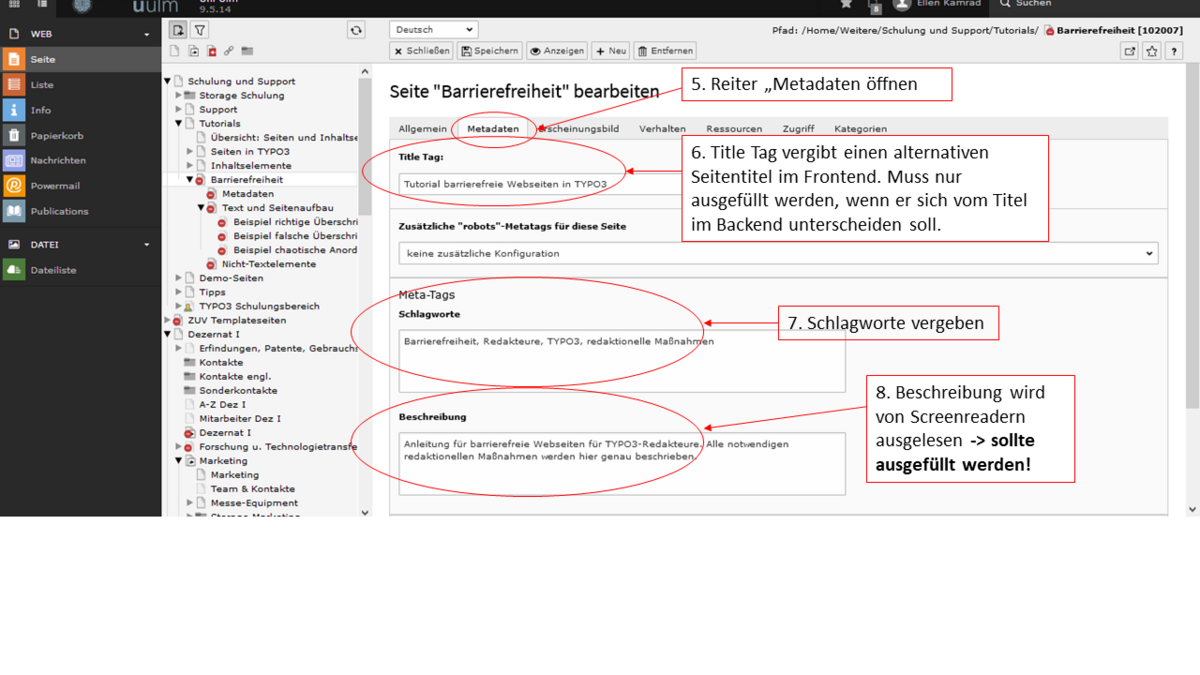Click into the Schlagworte text area
The image size is (1200, 675).
(621, 361)
